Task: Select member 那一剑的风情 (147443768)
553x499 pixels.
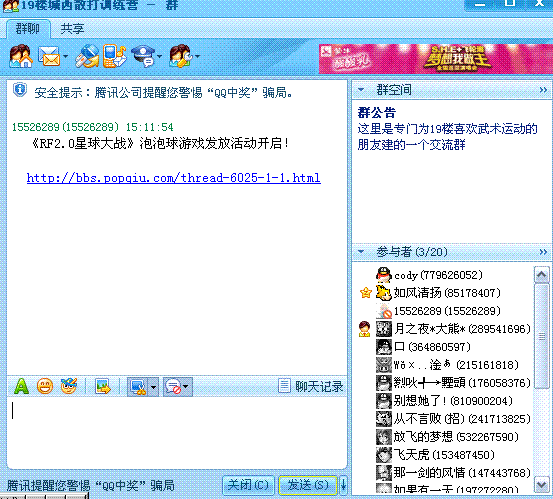Action: [x=444, y=473]
